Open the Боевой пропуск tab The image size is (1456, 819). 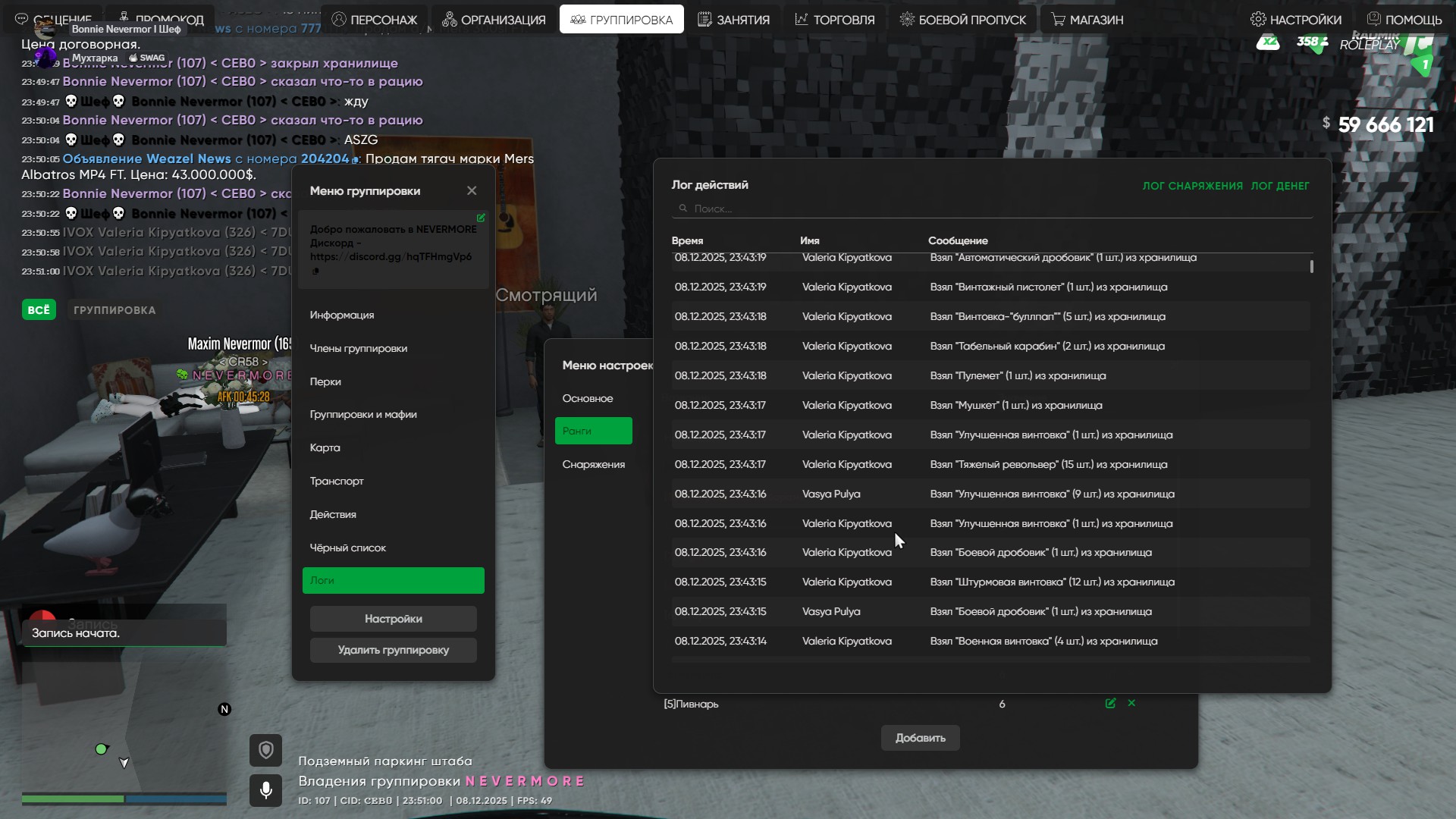tap(962, 20)
